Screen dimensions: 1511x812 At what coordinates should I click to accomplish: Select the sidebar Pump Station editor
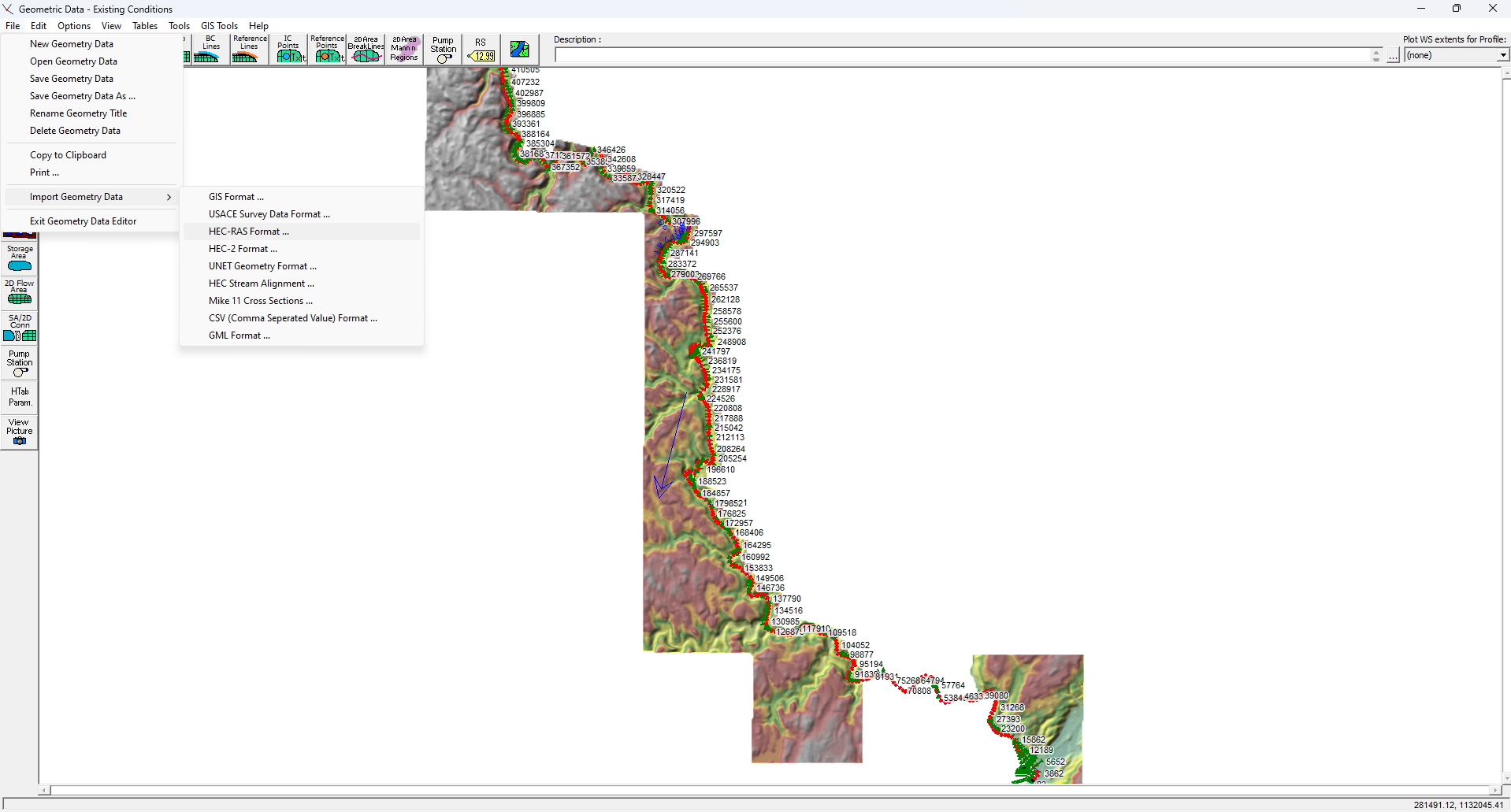20,363
